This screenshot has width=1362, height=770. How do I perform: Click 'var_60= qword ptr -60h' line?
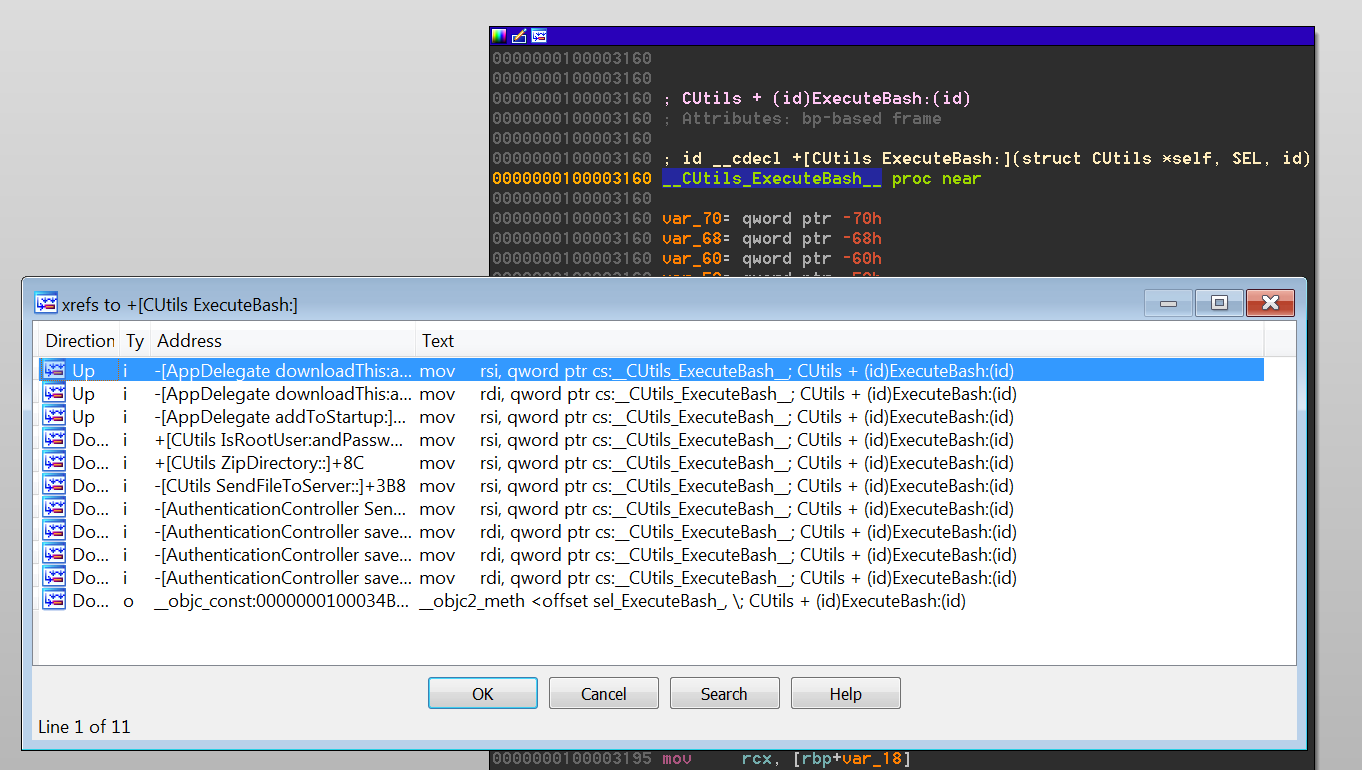(x=771, y=258)
